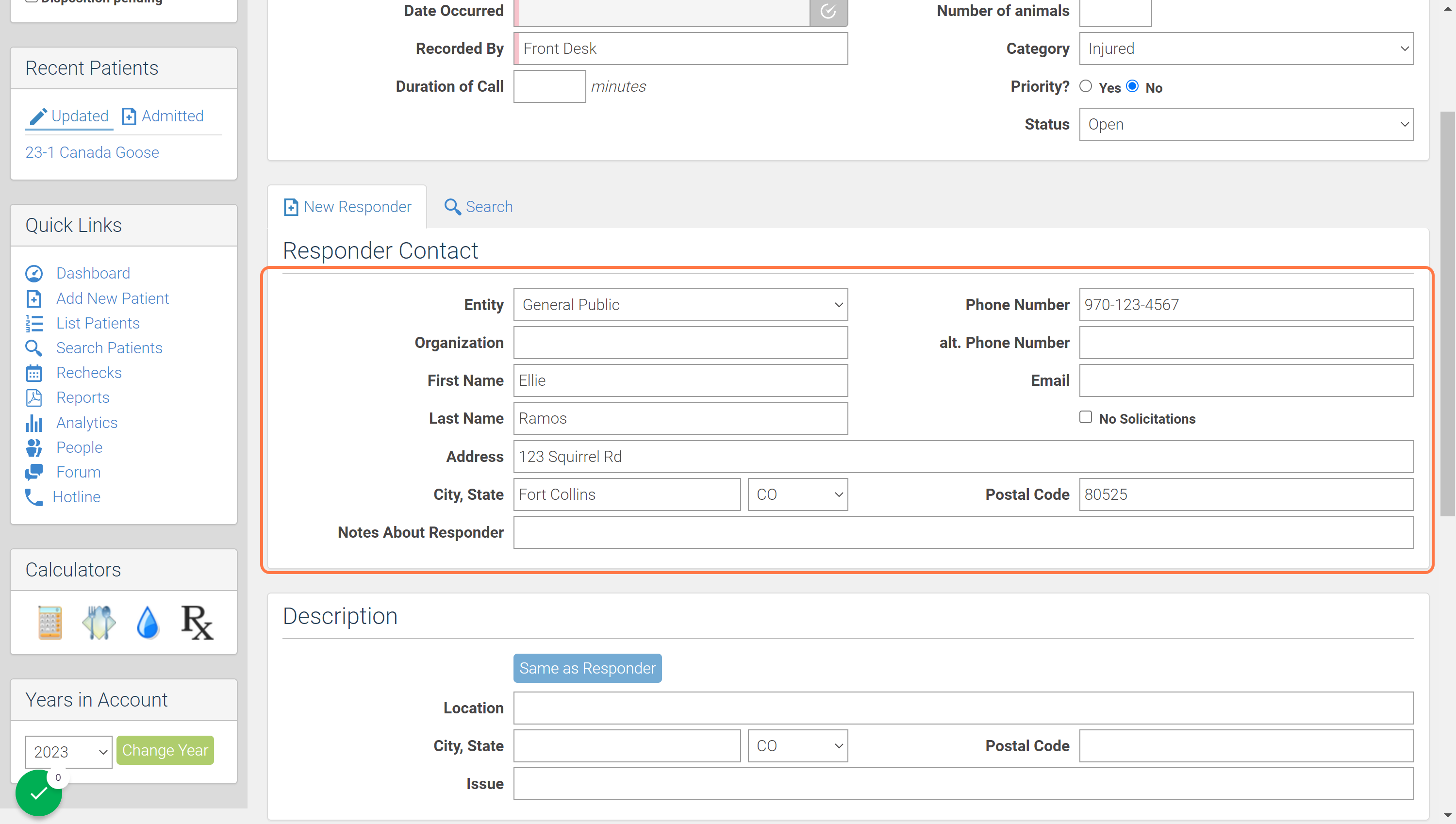1456x824 pixels.
Task: Click the Notes About Responder field
Action: 964,532
